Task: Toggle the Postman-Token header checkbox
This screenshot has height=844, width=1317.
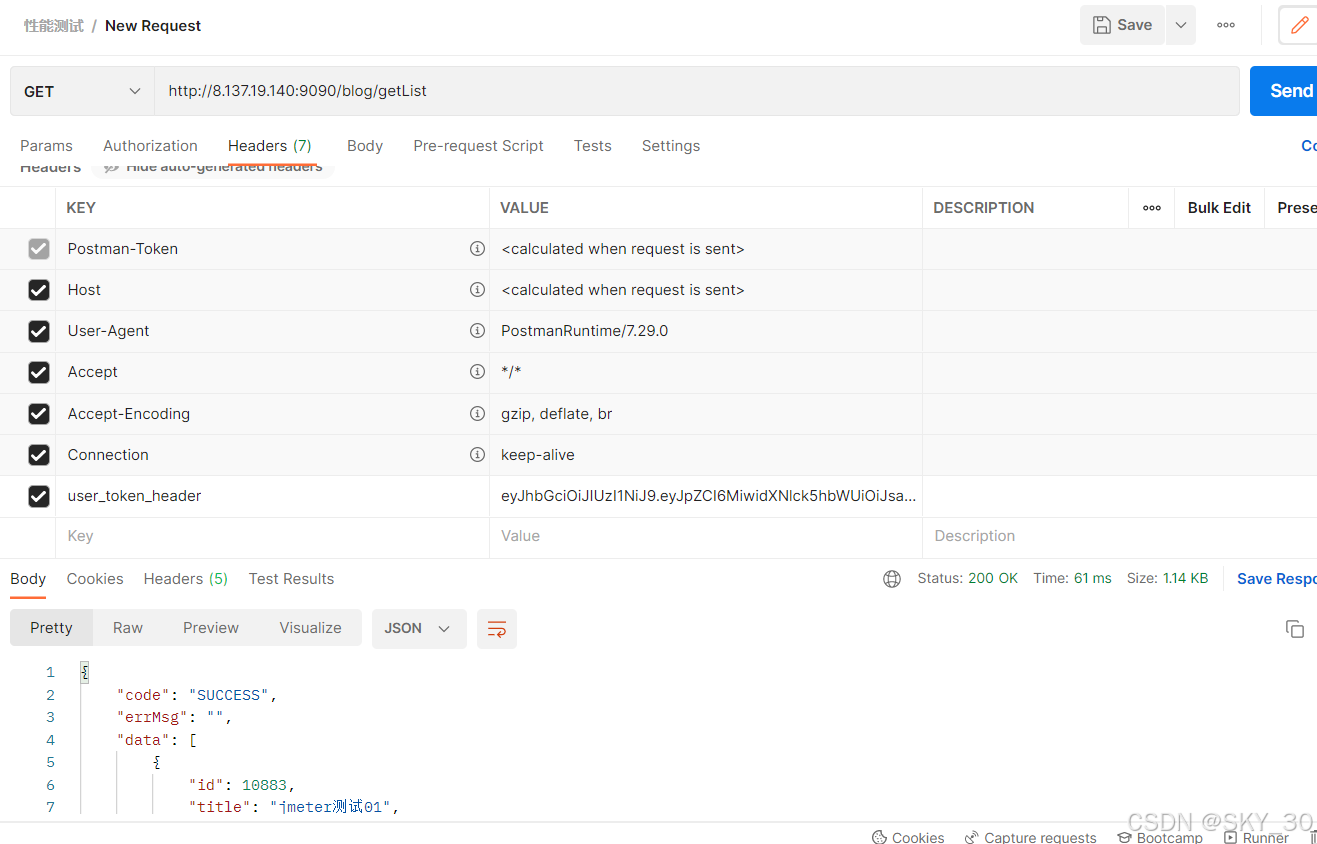Action: tap(39, 249)
